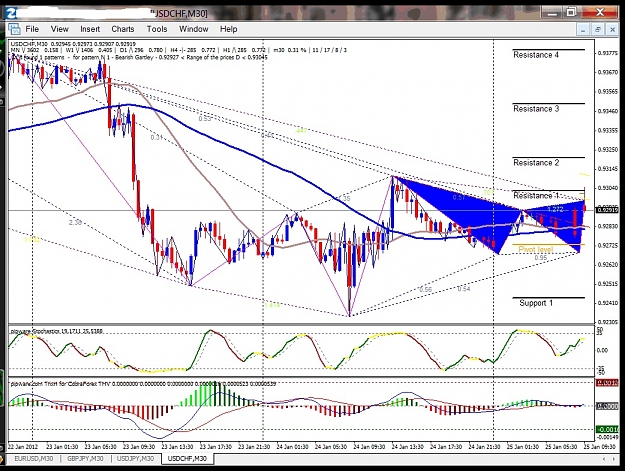The height and width of the screenshot is (471, 625).
Task: Open the File menu
Action: coord(32,29)
